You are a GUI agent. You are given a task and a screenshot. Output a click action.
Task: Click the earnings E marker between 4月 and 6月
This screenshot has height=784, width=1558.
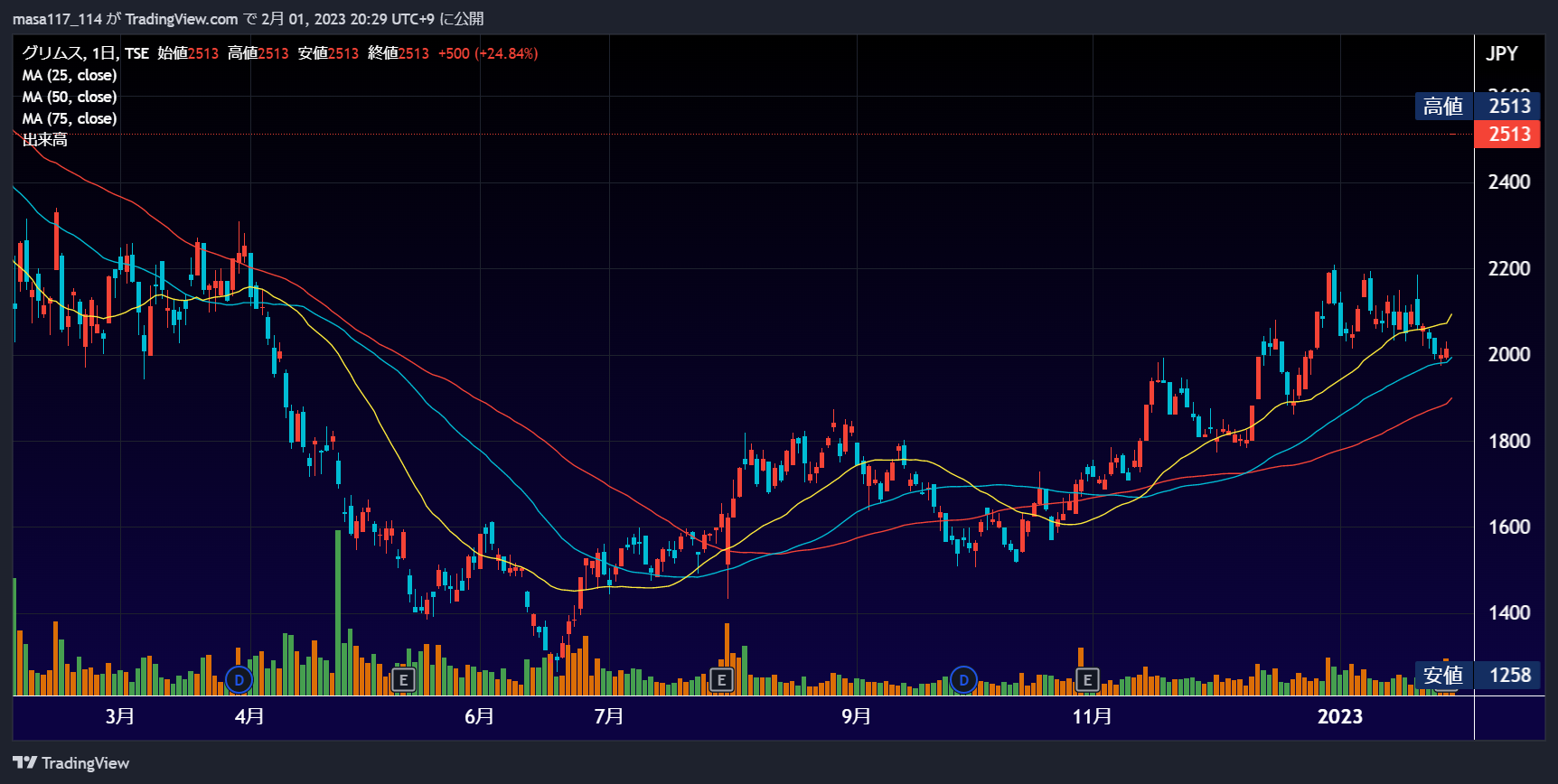(x=404, y=679)
